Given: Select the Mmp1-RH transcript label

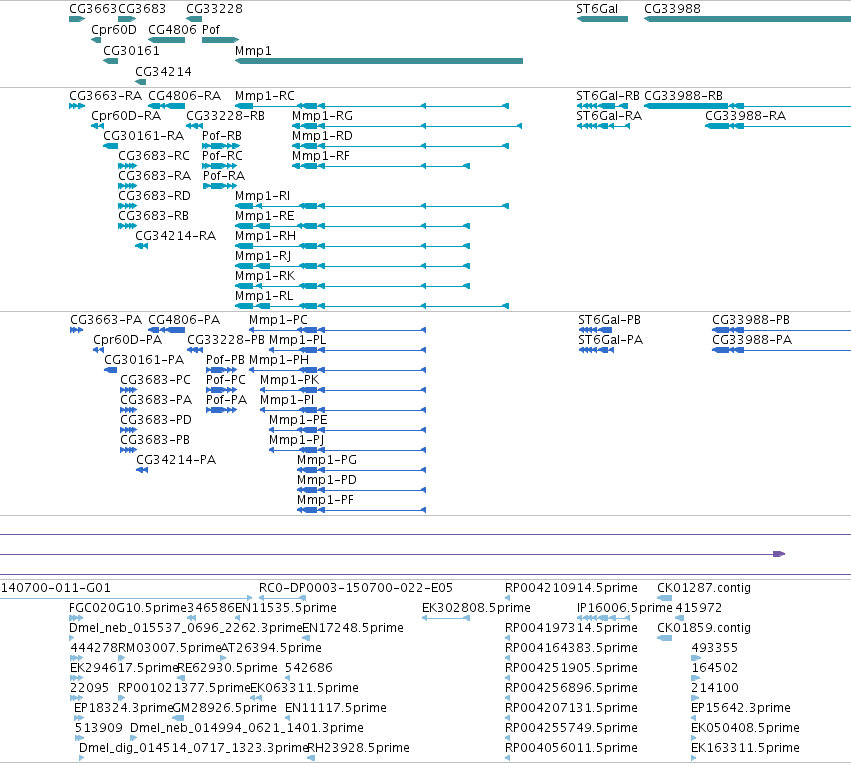Looking at the screenshot, I should pos(265,236).
